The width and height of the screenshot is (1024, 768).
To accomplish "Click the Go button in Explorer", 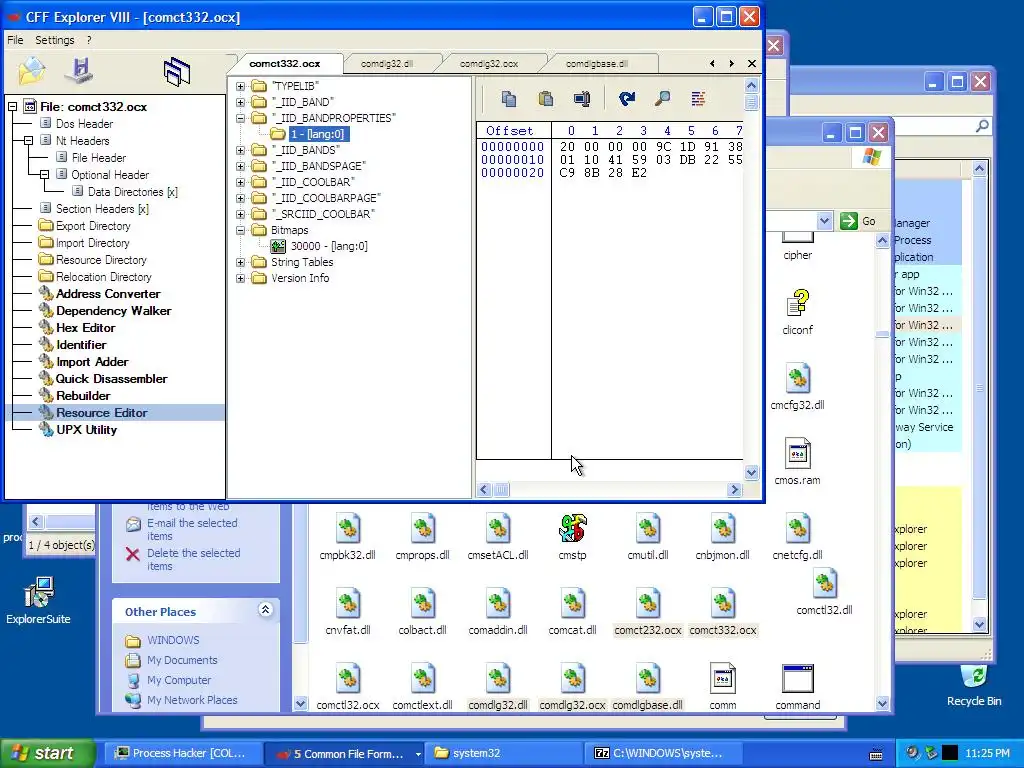I will click(x=857, y=221).
